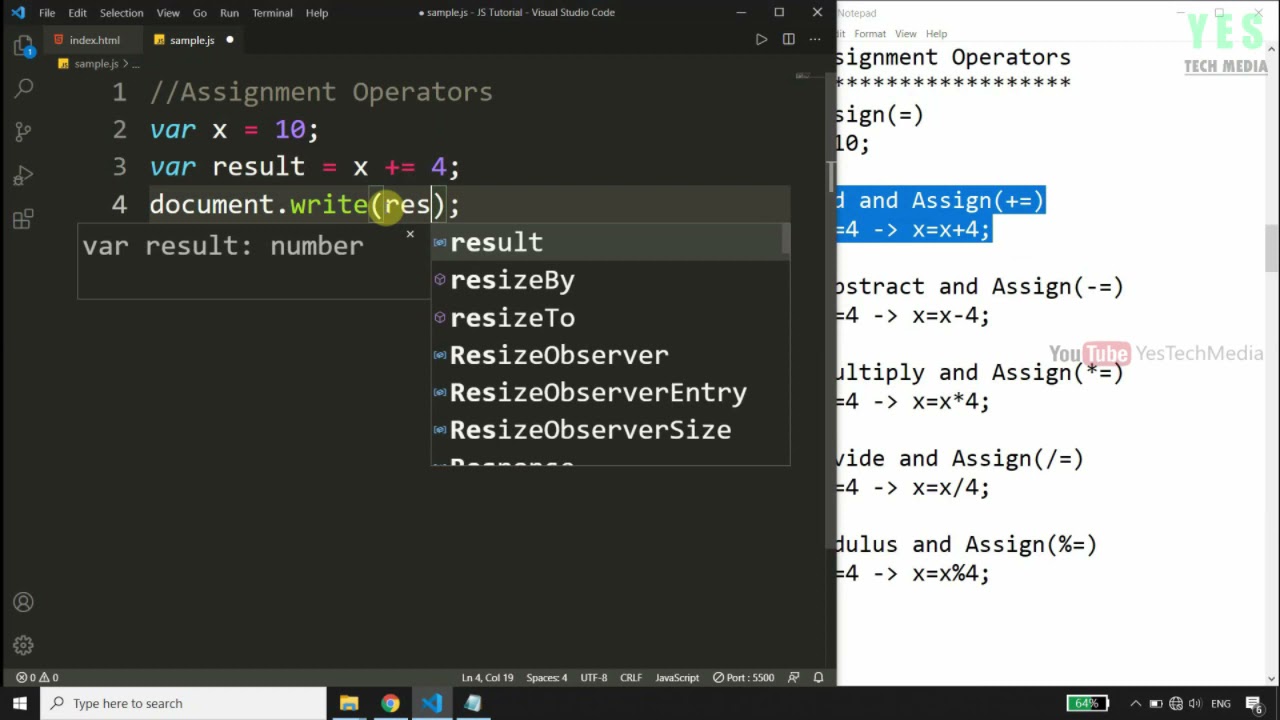1280x720 pixels.
Task: Click the Port : 5500 Live Server button
Action: 744,677
